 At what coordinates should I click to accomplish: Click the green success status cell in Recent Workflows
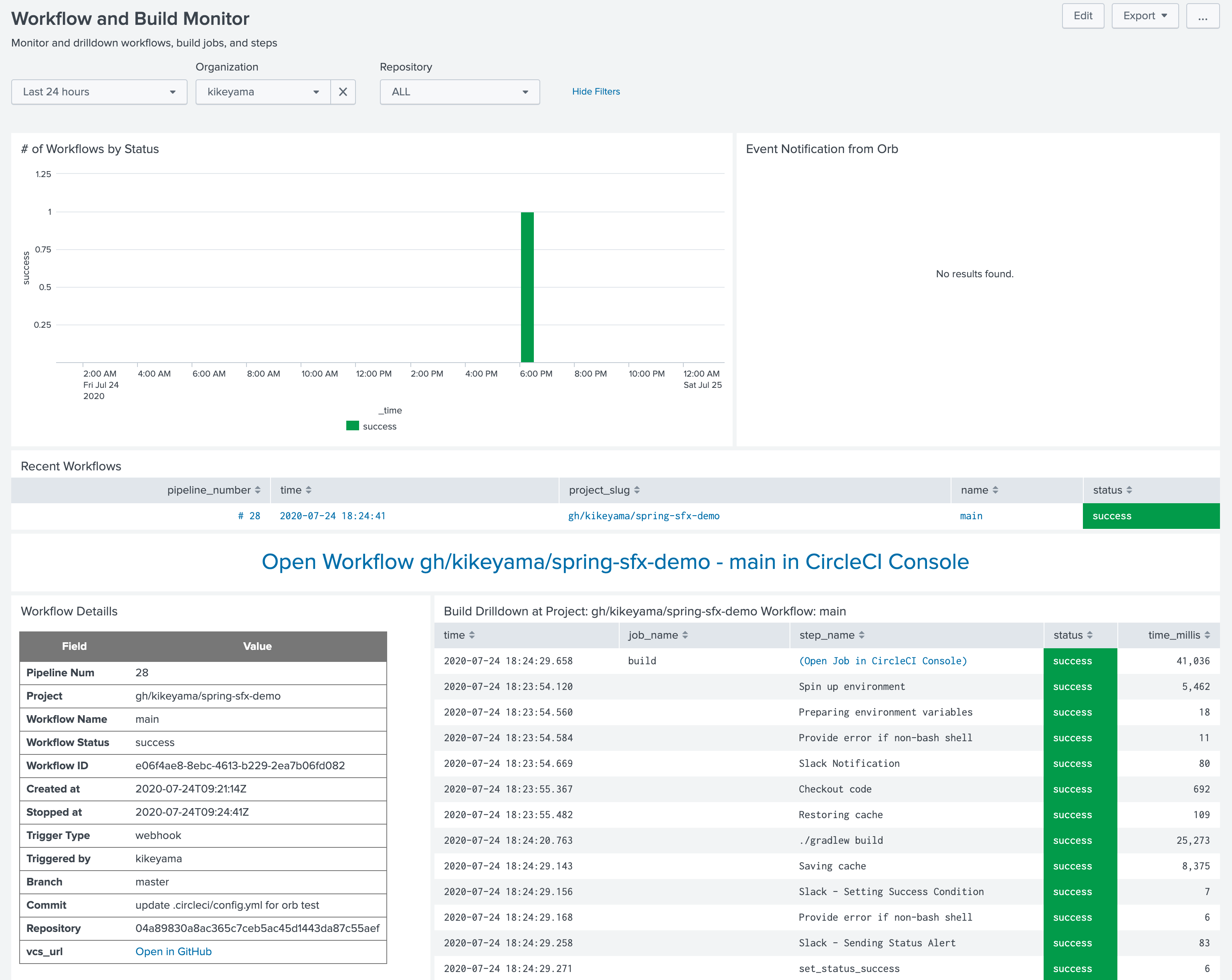(1151, 516)
